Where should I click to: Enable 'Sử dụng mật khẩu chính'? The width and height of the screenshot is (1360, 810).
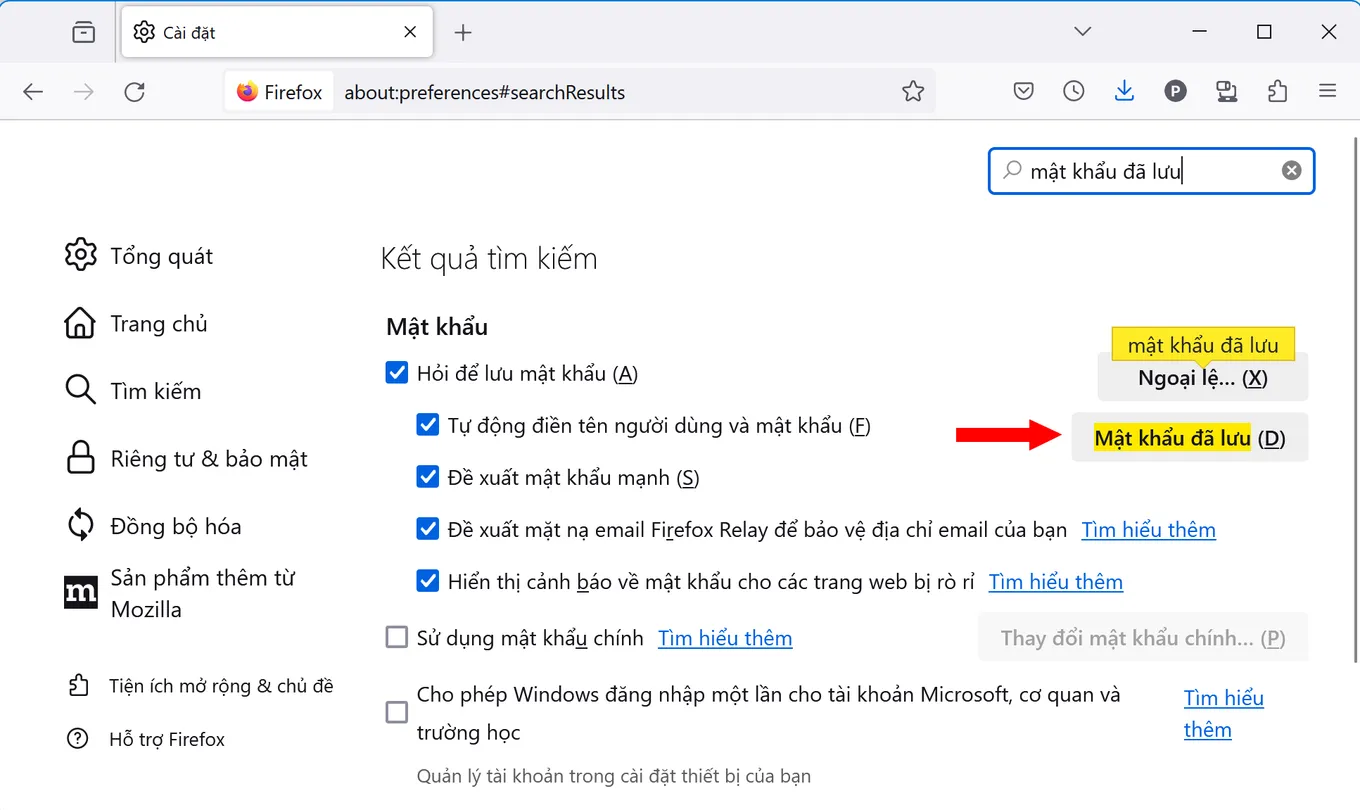tap(396, 637)
